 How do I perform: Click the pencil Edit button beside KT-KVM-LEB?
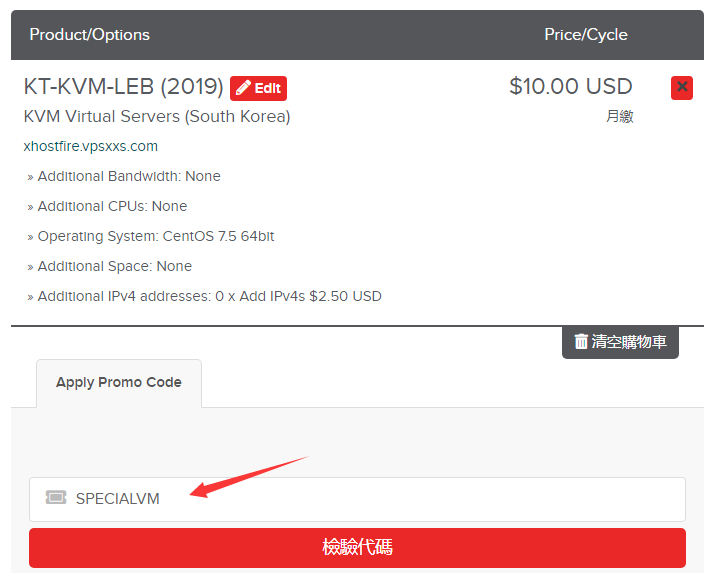(x=258, y=88)
